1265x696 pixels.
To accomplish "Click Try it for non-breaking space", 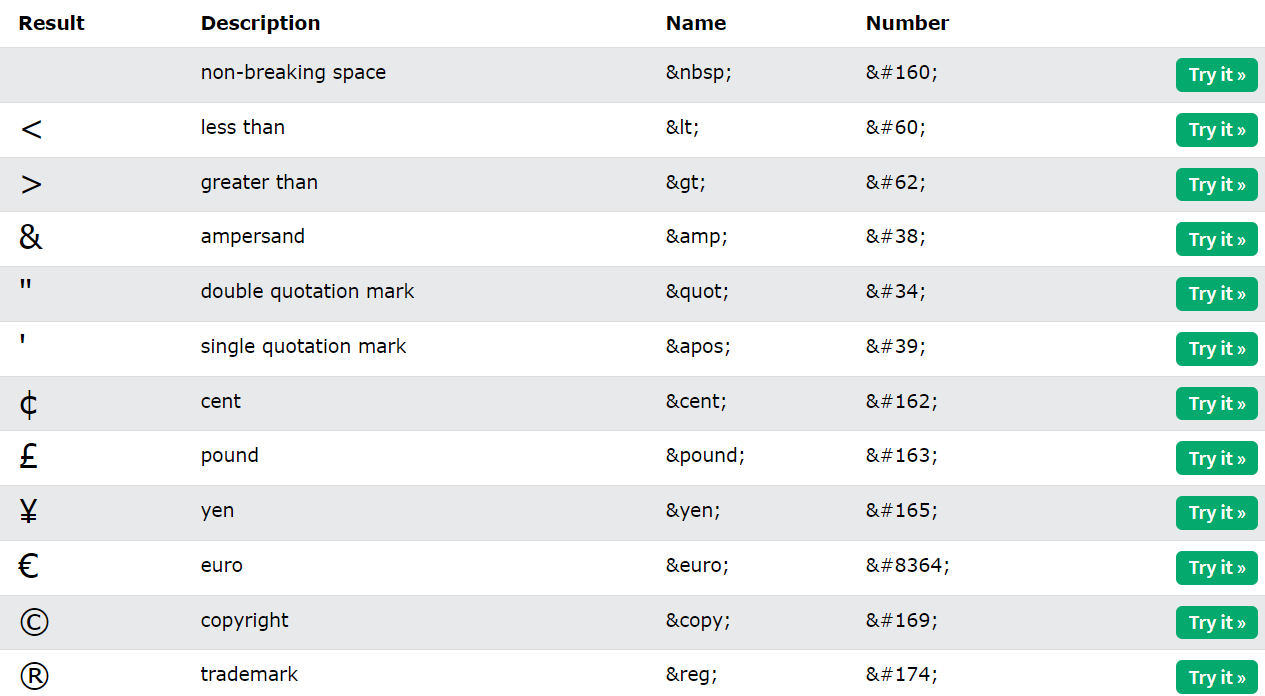I will click(x=1216, y=75).
